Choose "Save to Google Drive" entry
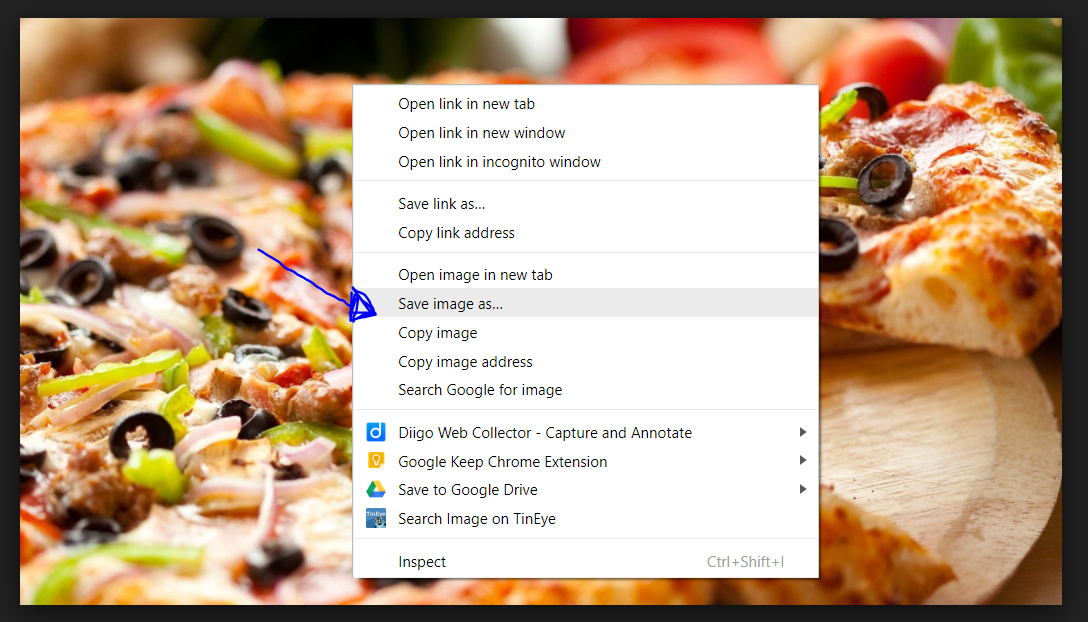Image resolution: width=1088 pixels, height=622 pixels. 586,490
